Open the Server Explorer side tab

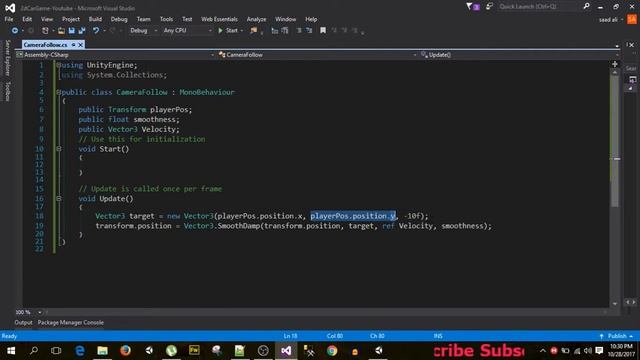point(7,58)
